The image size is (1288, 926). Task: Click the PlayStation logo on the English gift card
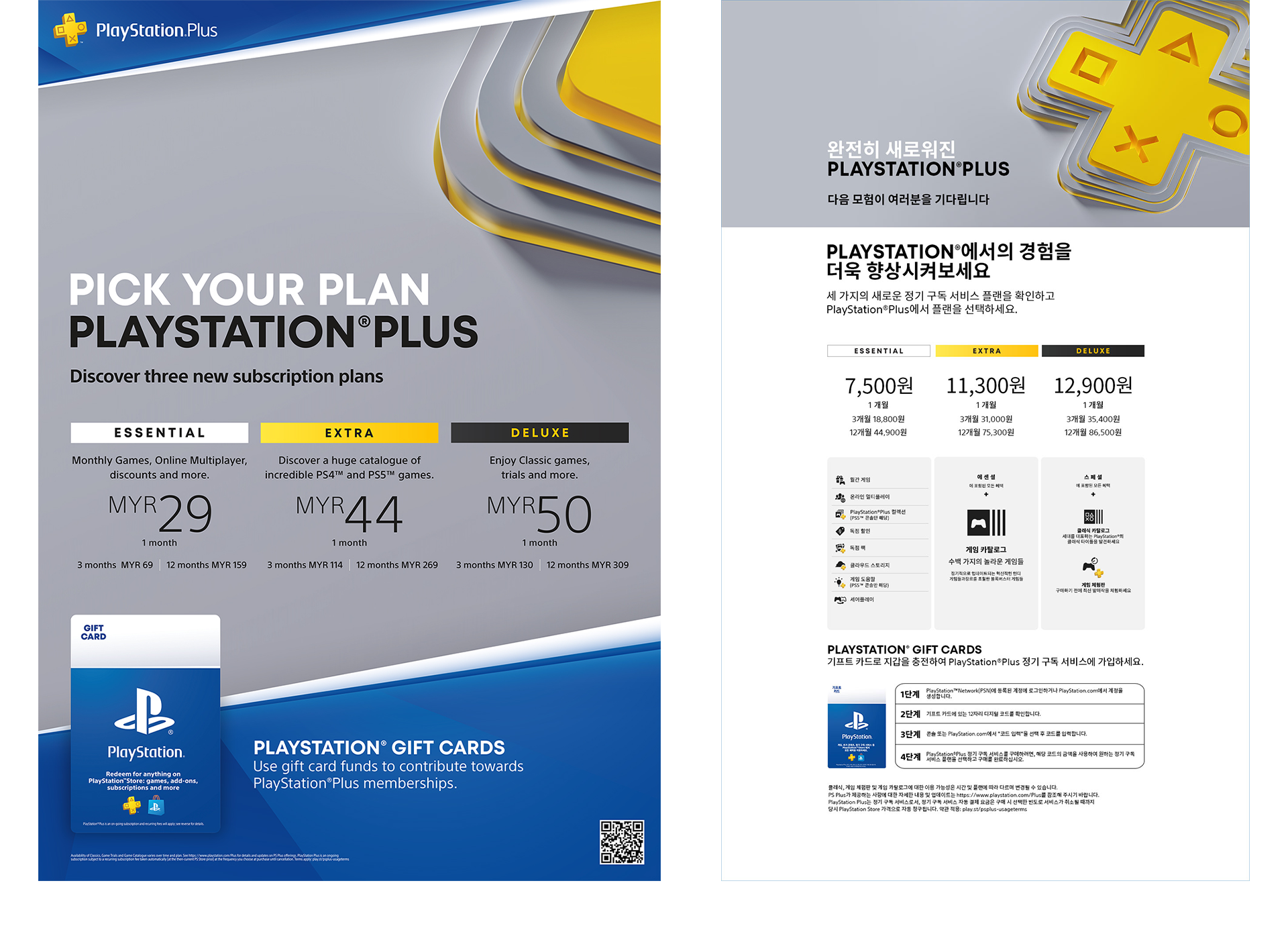pyautogui.click(x=145, y=711)
